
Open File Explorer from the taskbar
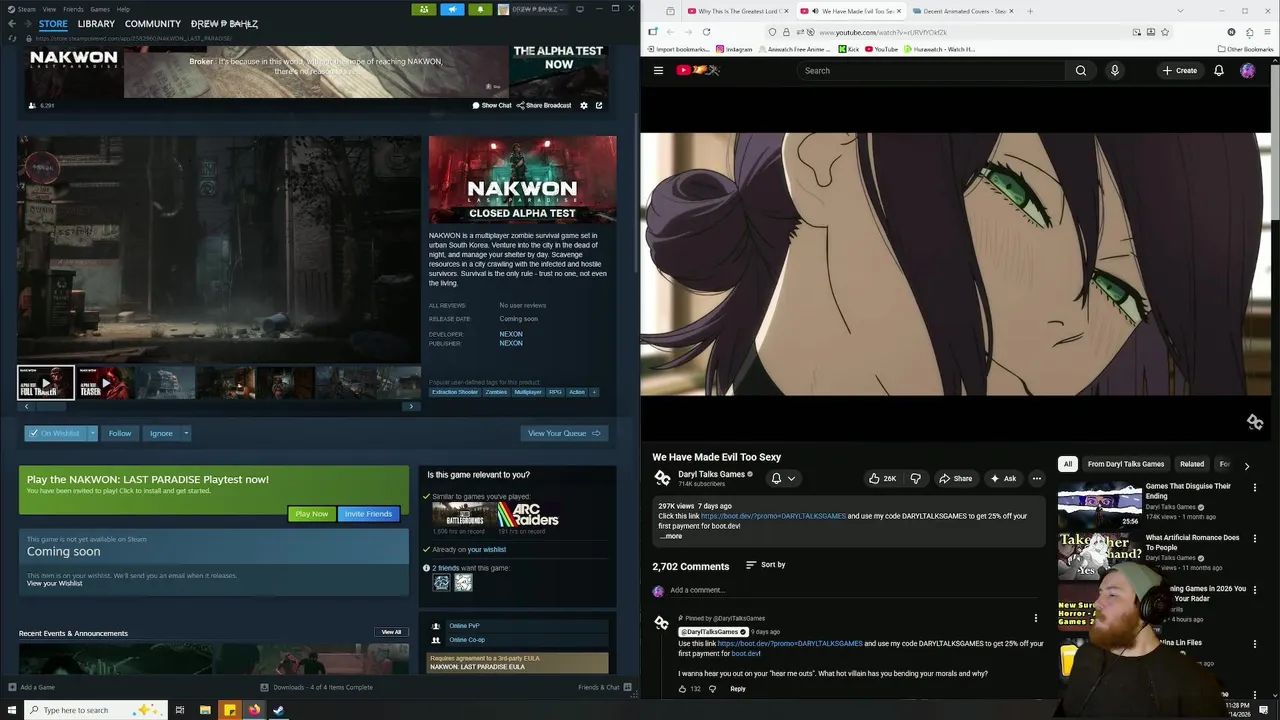[205, 710]
